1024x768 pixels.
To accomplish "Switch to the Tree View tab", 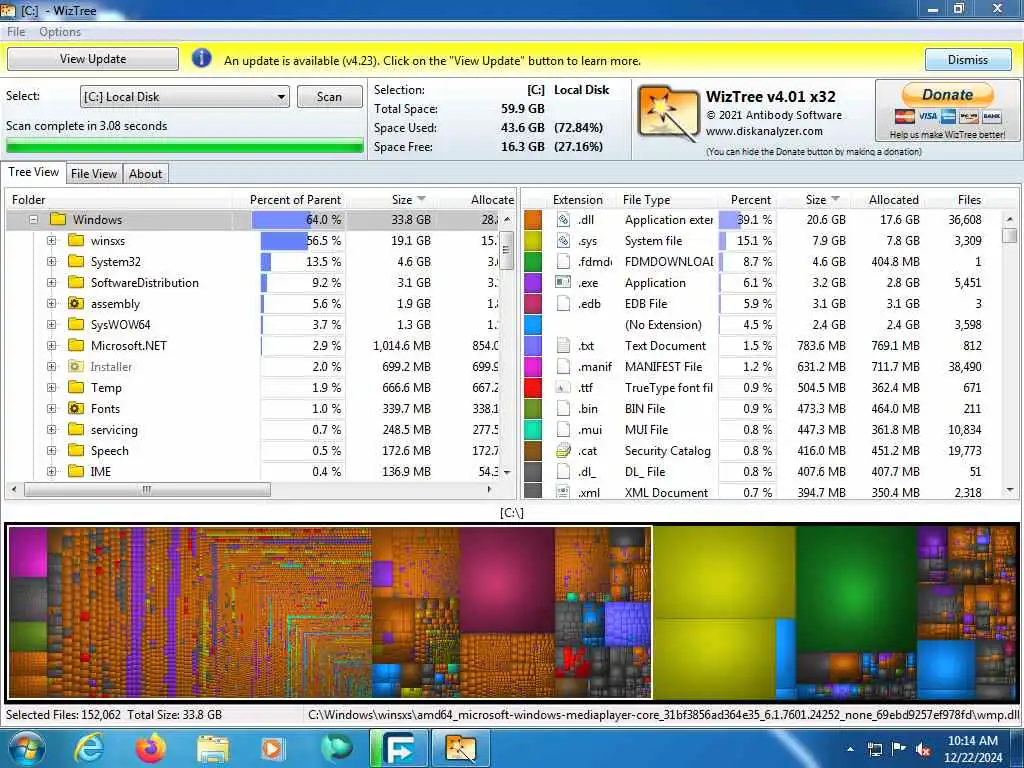I will point(33,172).
